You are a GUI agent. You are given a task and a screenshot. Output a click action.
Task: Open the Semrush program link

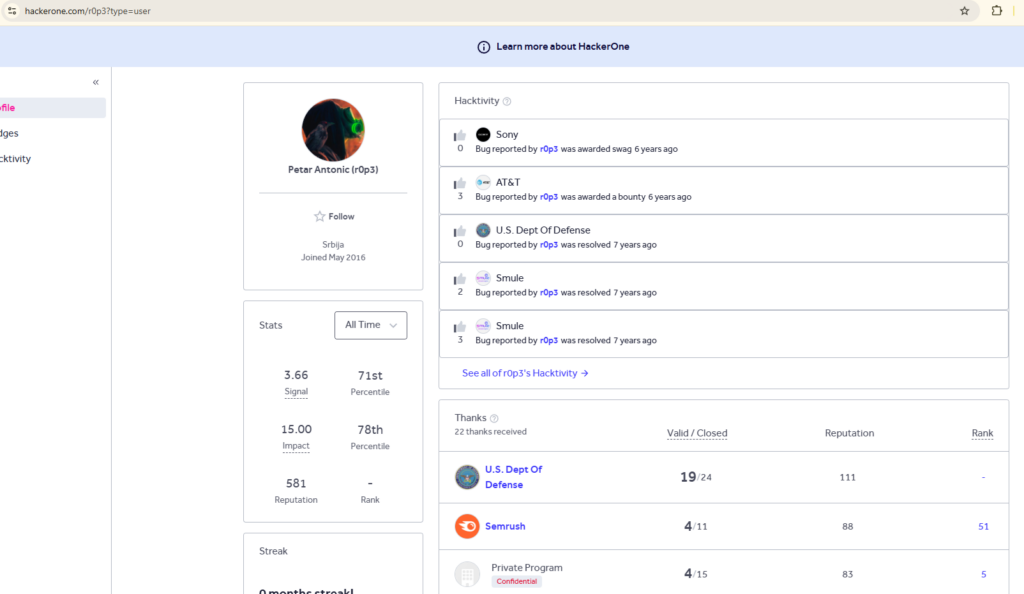point(505,526)
